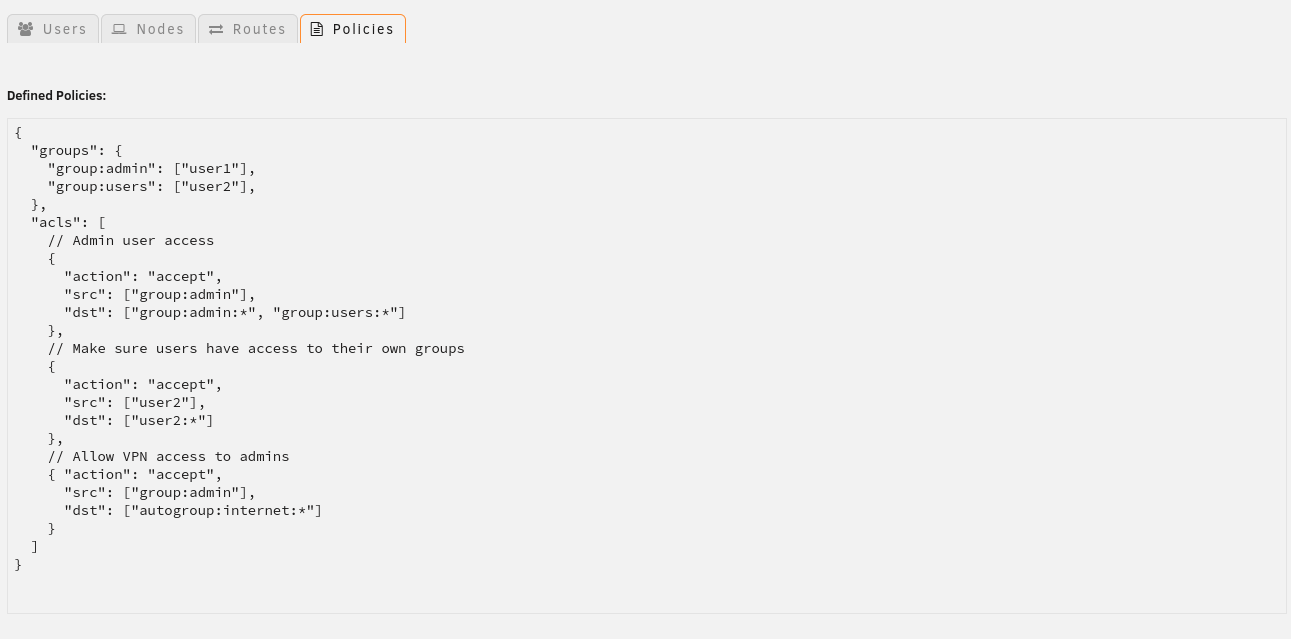Switch to the Users tab

click(x=53, y=29)
